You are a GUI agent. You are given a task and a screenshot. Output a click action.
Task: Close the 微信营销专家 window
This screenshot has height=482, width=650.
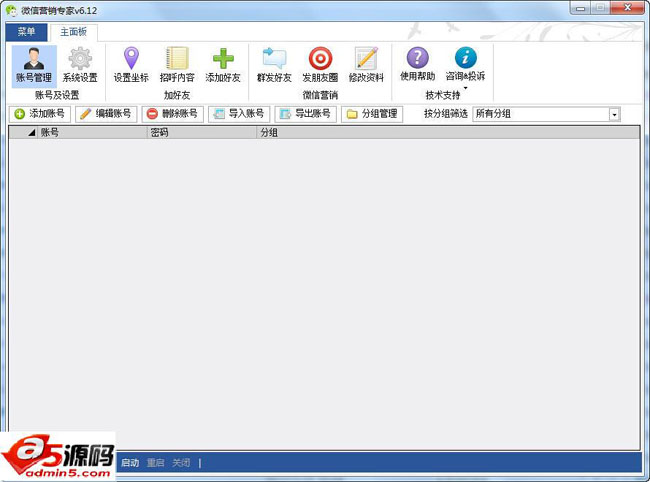point(627,8)
